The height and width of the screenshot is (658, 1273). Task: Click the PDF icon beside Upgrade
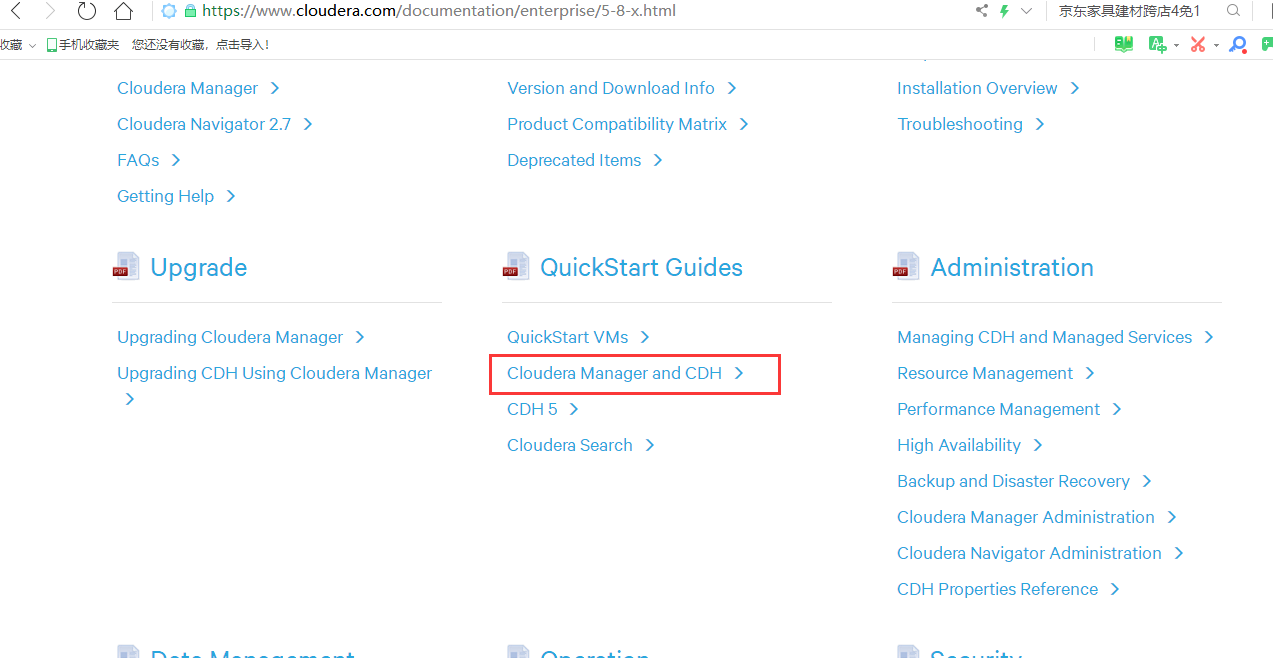coord(126,266)
